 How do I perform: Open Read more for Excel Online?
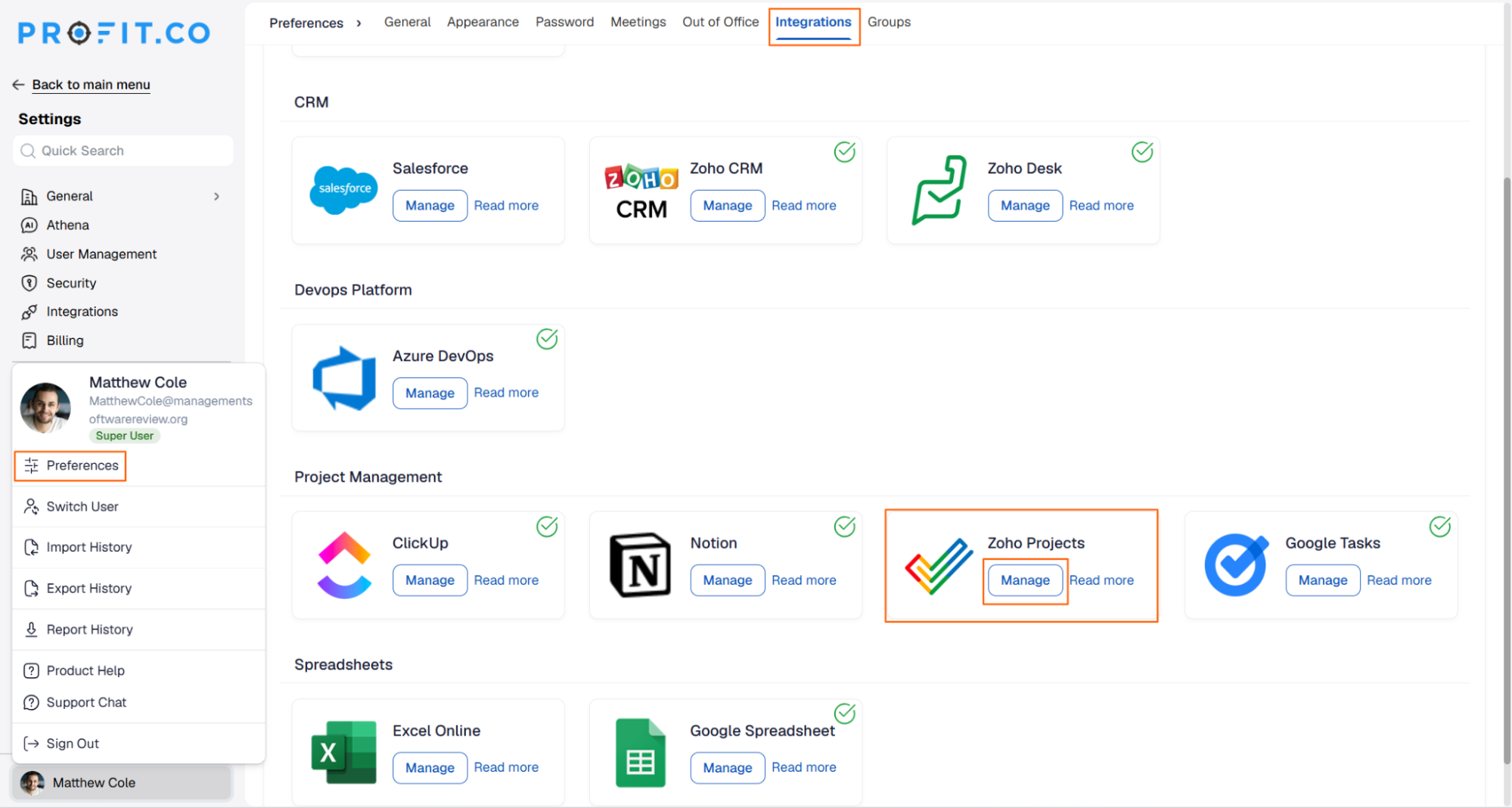click(x=506, y=767)
